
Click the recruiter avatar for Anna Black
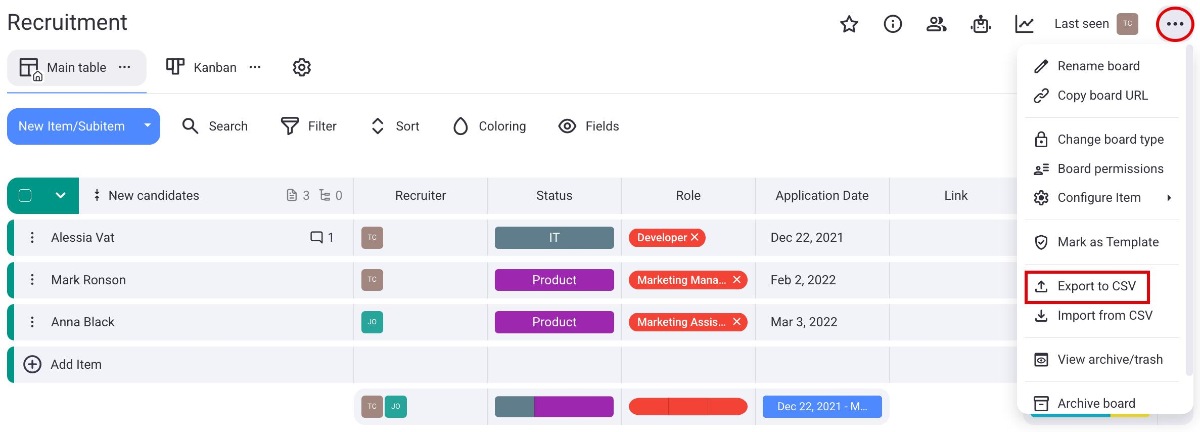[372, 322]
